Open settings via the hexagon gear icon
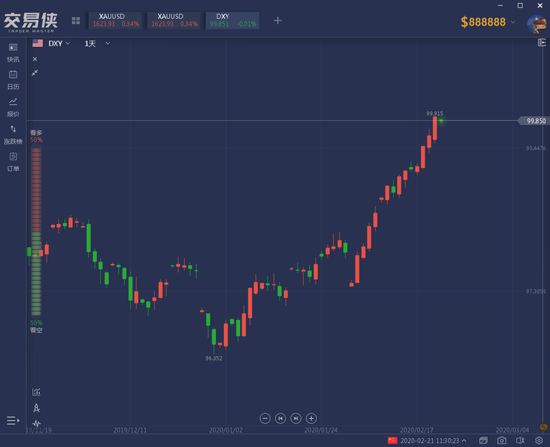 click(x=539, y=440)
